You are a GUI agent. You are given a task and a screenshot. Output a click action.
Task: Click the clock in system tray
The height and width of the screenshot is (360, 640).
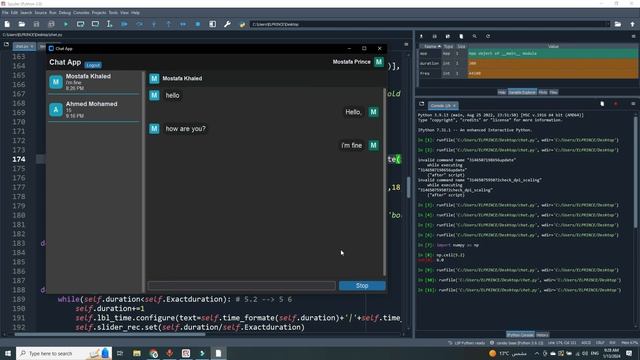pos(611,353)
